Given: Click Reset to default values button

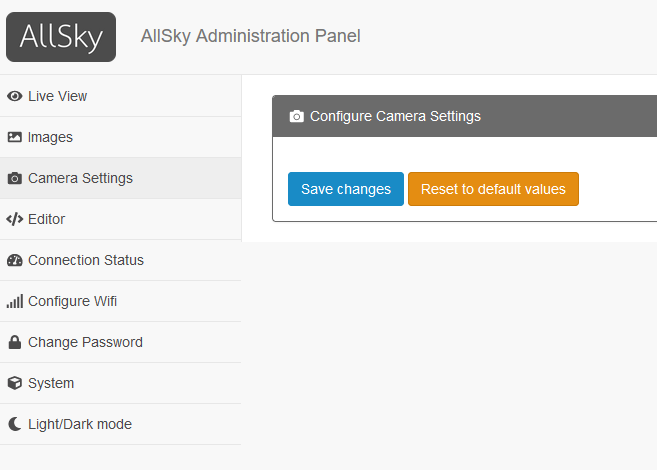Looking at the screenshot, I should (493, 189).
